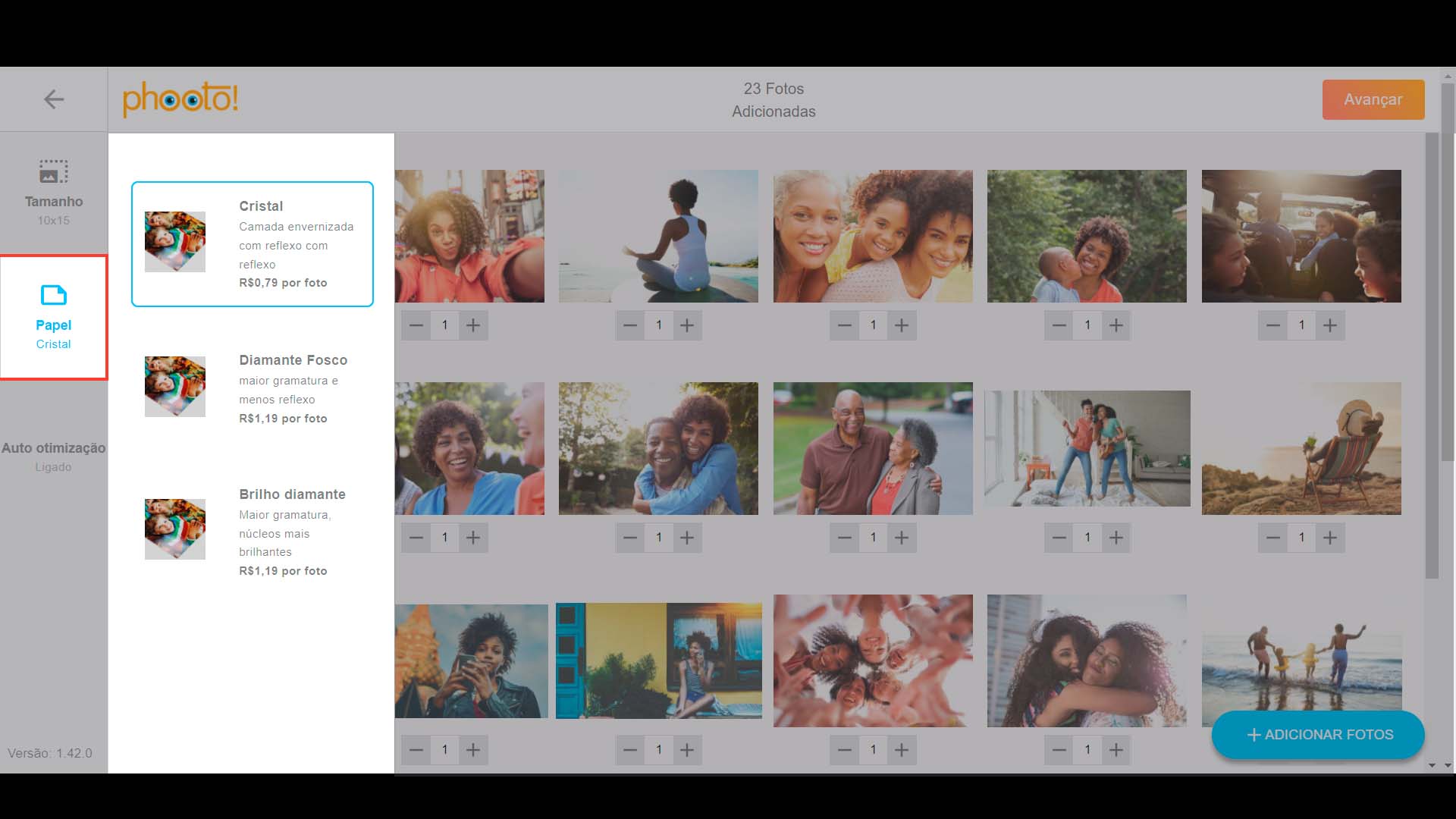Decrease quantity of meditating woman photo

[630, 325]
